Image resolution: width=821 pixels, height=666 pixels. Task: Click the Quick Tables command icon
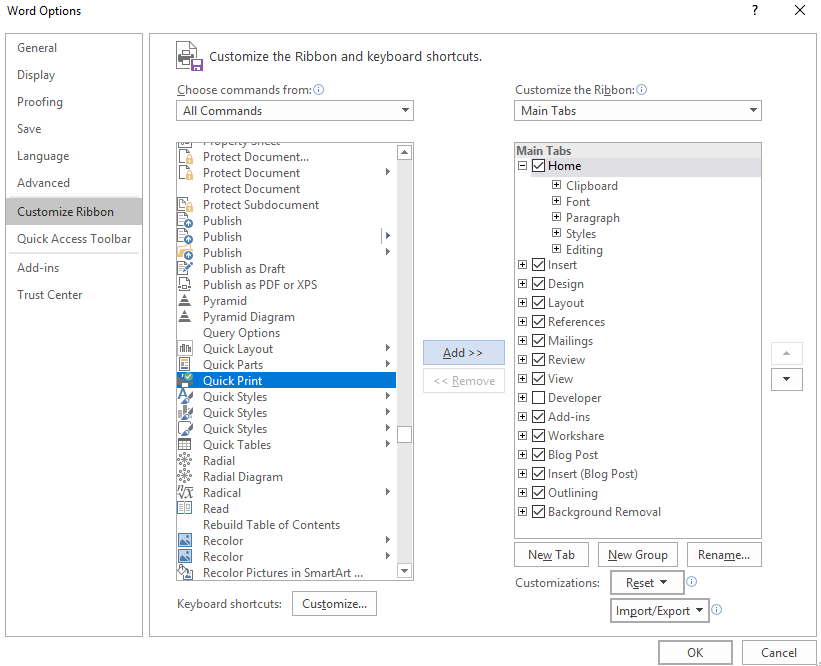tap(185, 445)
